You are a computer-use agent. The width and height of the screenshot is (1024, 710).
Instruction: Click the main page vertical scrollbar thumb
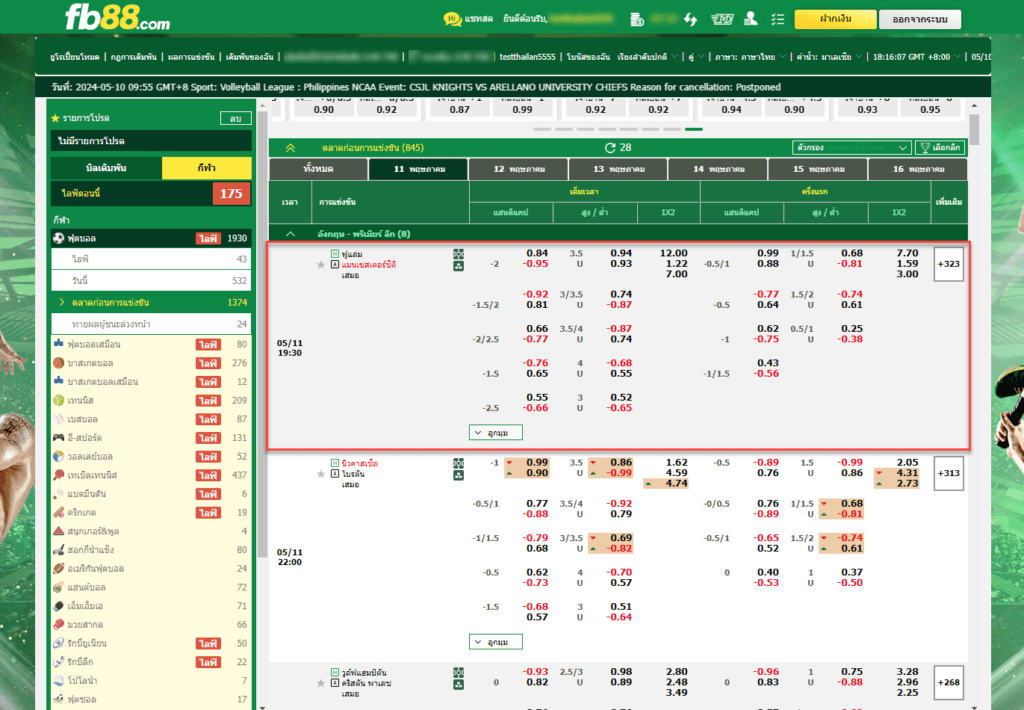tap(974, 129)
